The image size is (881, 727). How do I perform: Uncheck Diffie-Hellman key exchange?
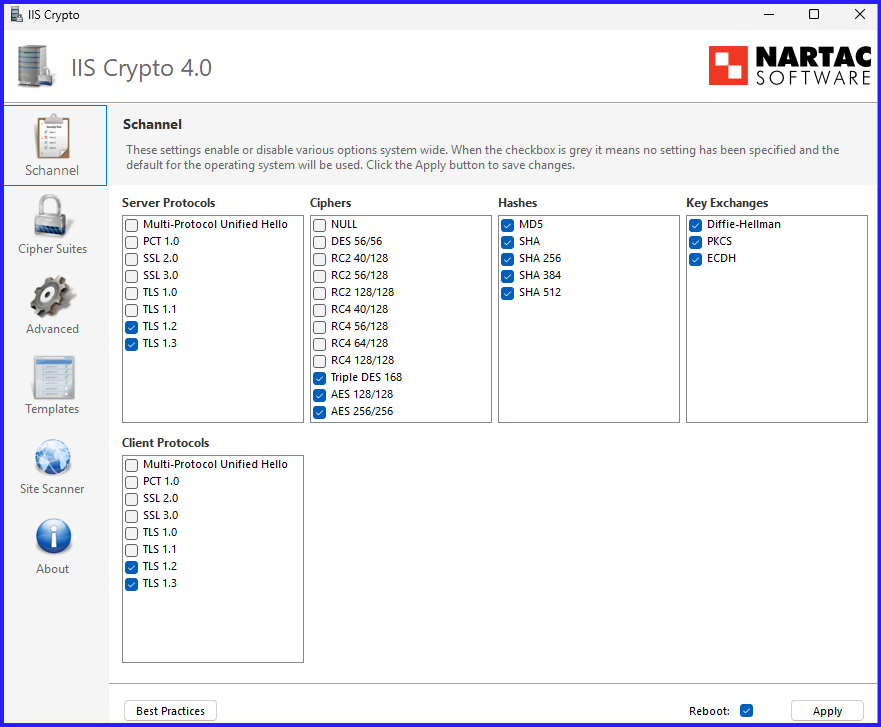(x=696, y=225)
